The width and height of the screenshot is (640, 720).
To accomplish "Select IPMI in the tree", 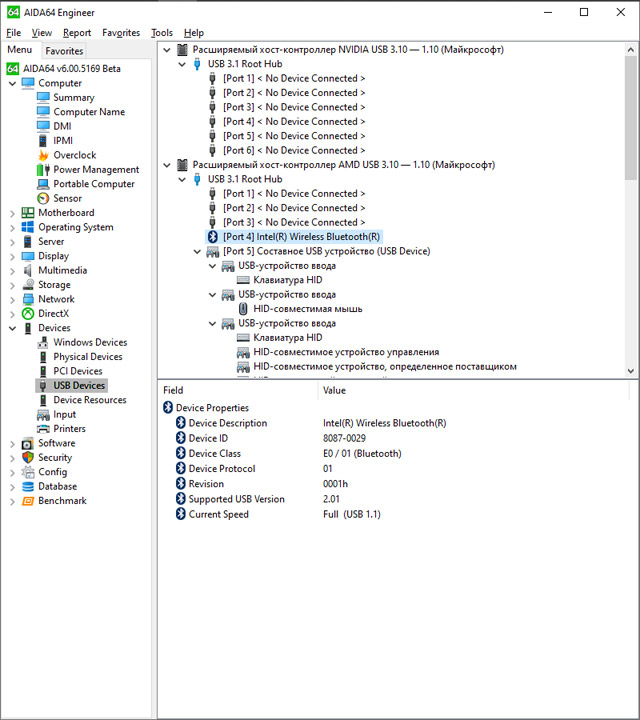I will click(63, 141).
